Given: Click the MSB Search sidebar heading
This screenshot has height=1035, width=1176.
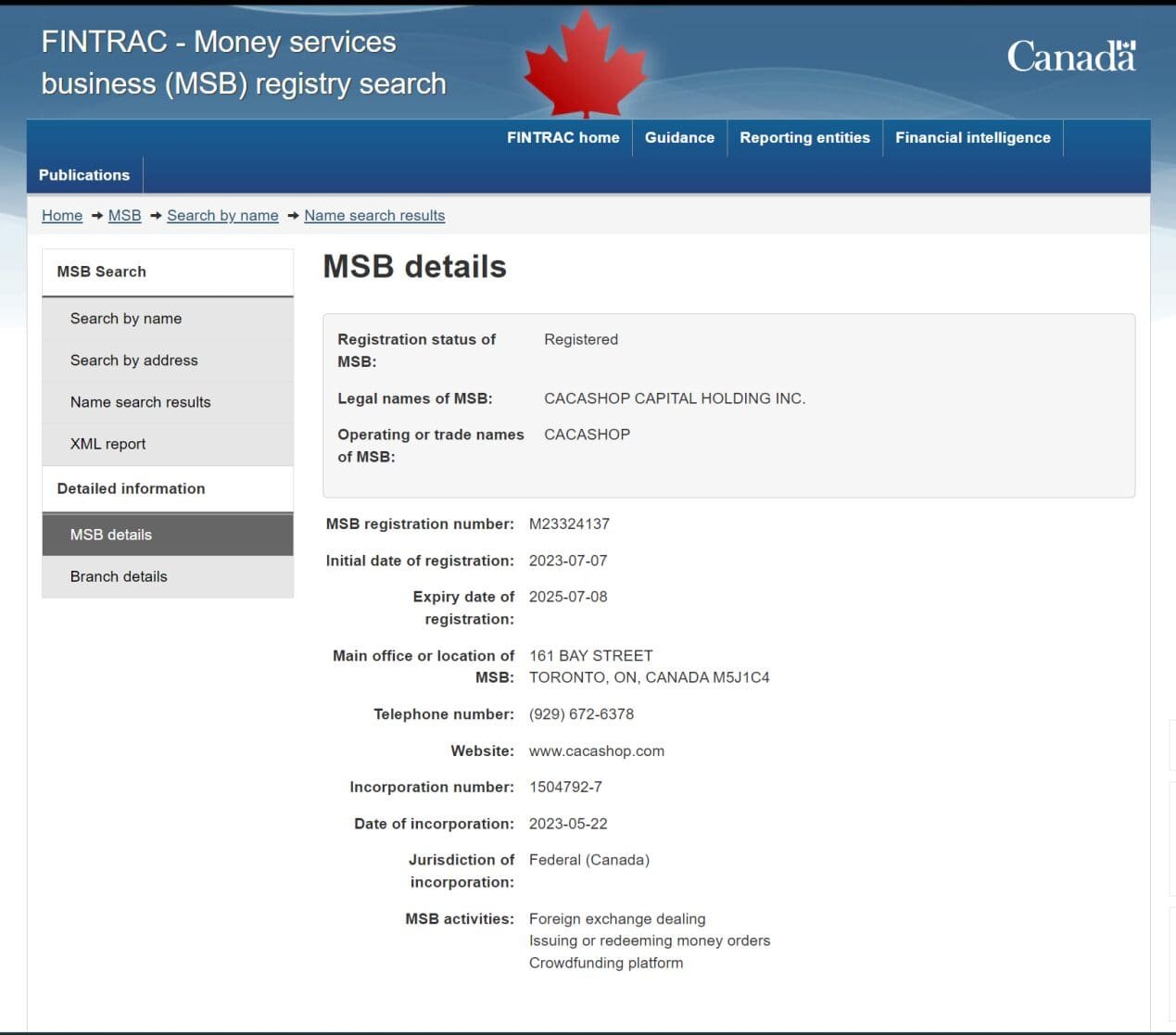Looking at the screenshot, I should tap(102, 271).
